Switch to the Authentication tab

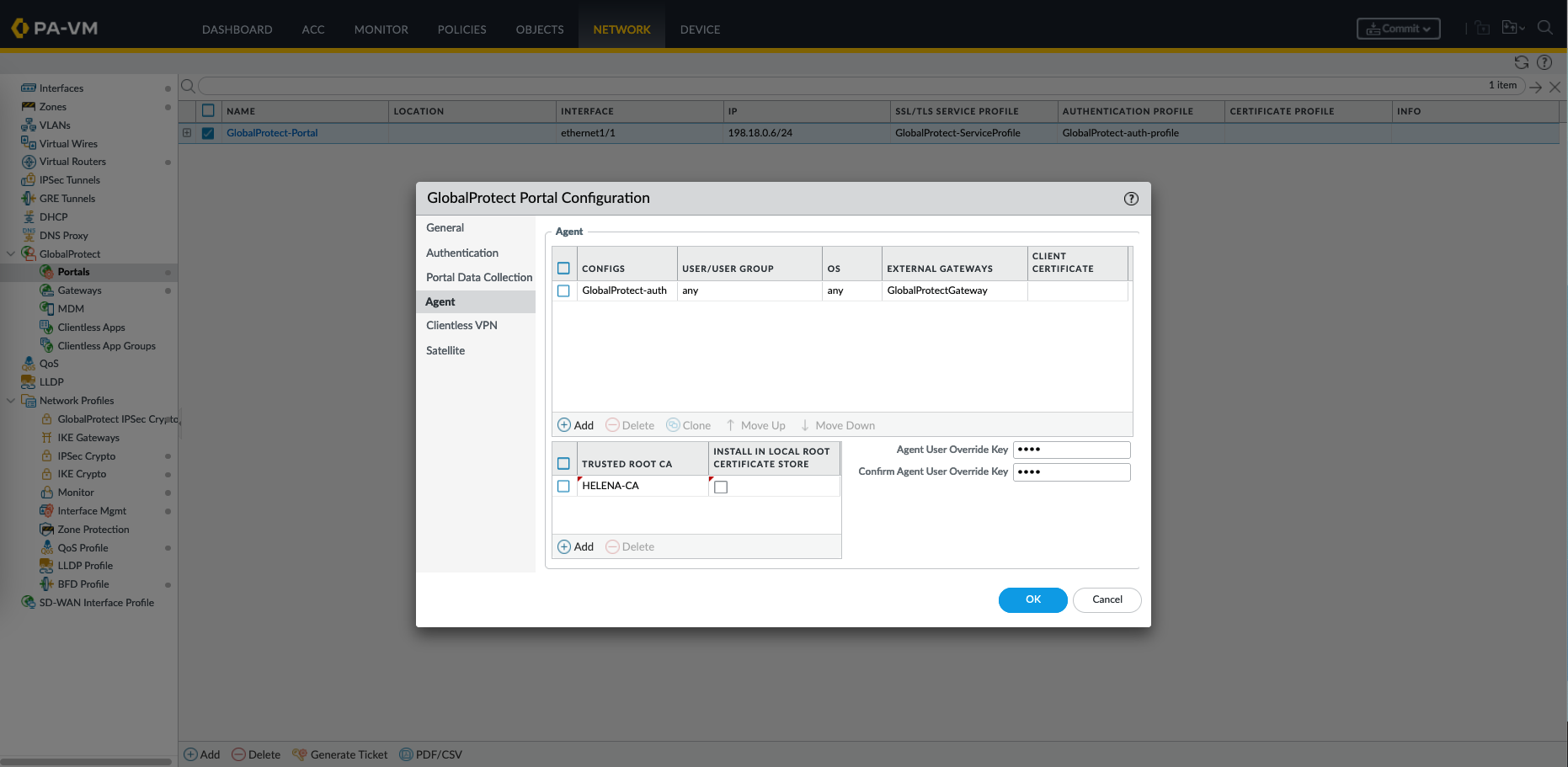[461, 253]
